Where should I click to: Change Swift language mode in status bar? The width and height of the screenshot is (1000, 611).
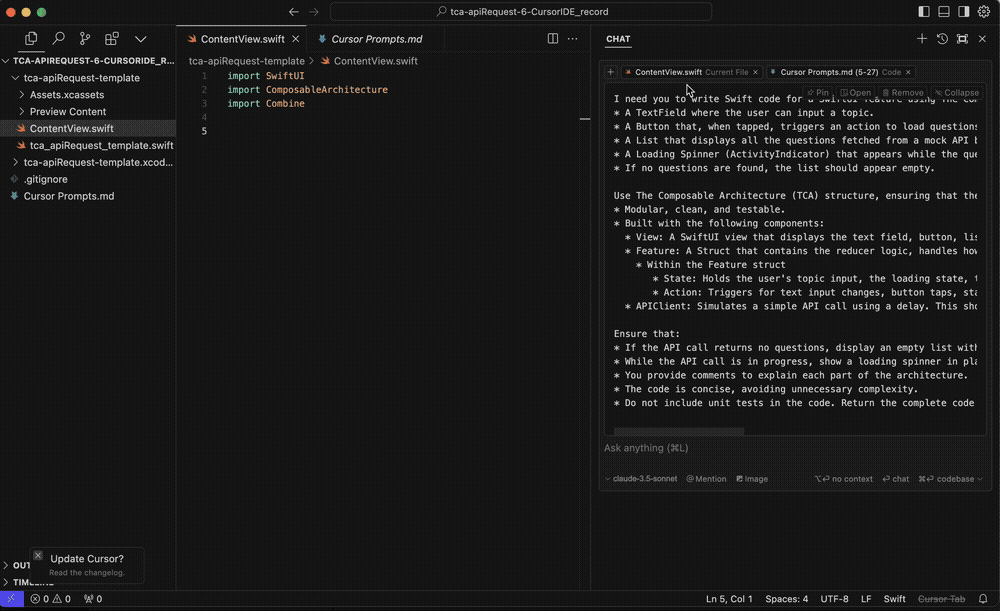tap(894, 599)
